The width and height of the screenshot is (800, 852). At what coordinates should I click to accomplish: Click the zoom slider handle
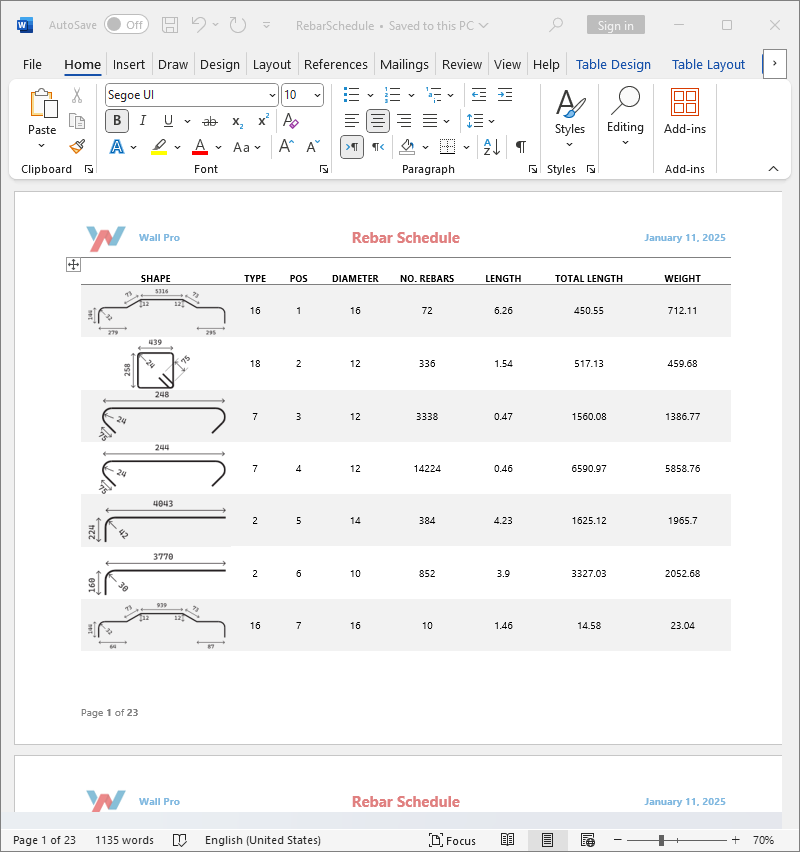tap(661, 840)
